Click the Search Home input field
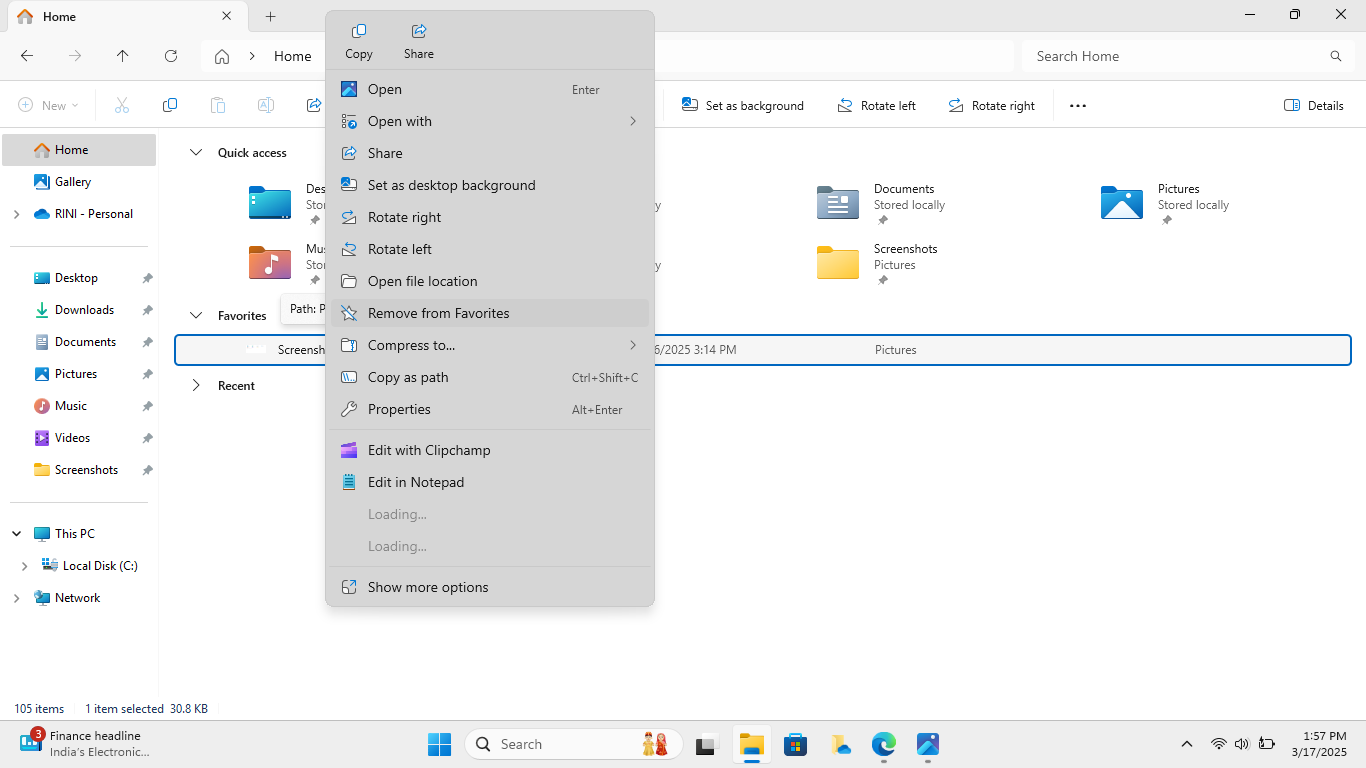 tap(1175, 56)
